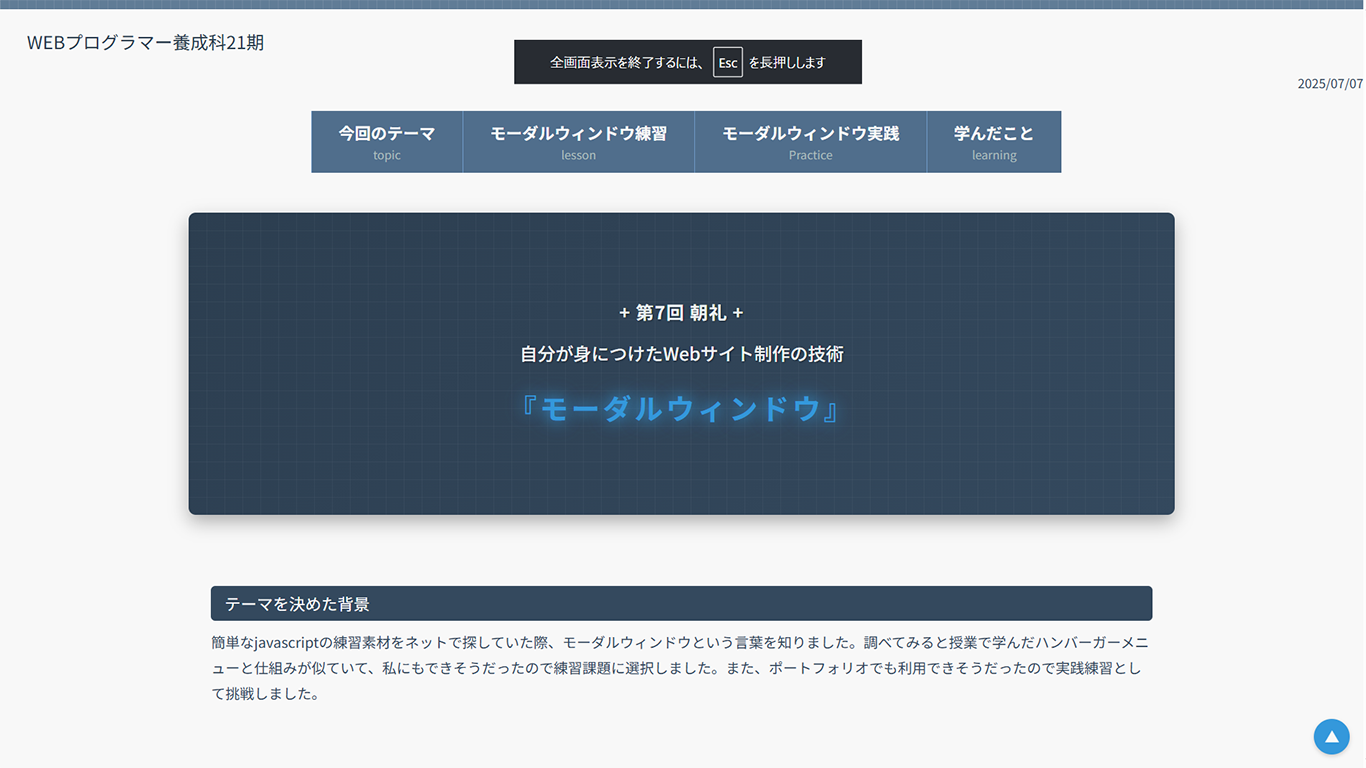Click the blue scroll-to-top arrow button

tap(1331, 737)
